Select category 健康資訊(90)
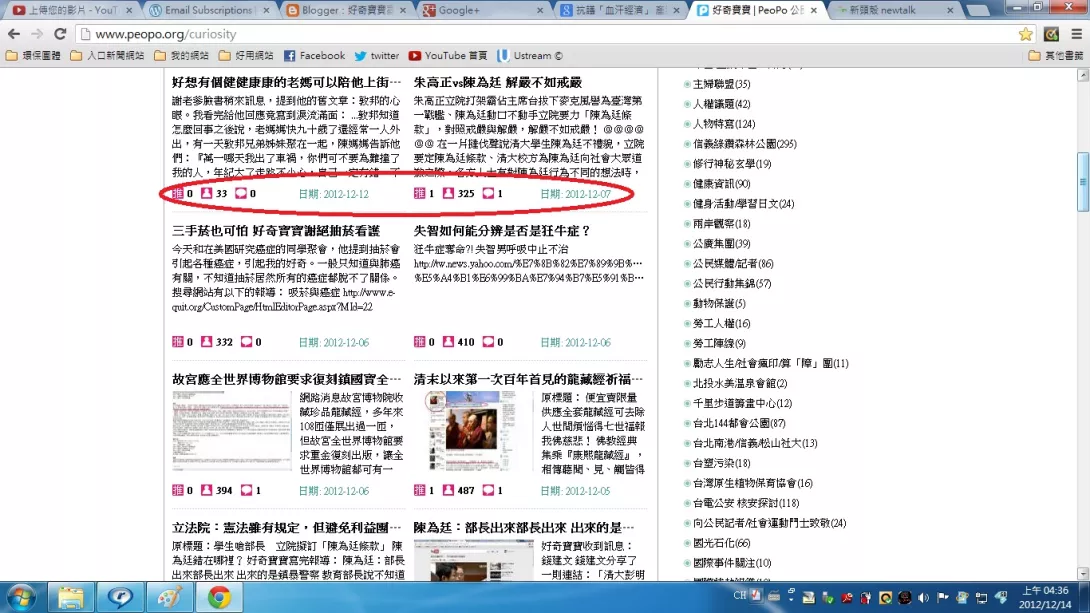The height and width of the screenshot is (613, 1090). (722, 184)
